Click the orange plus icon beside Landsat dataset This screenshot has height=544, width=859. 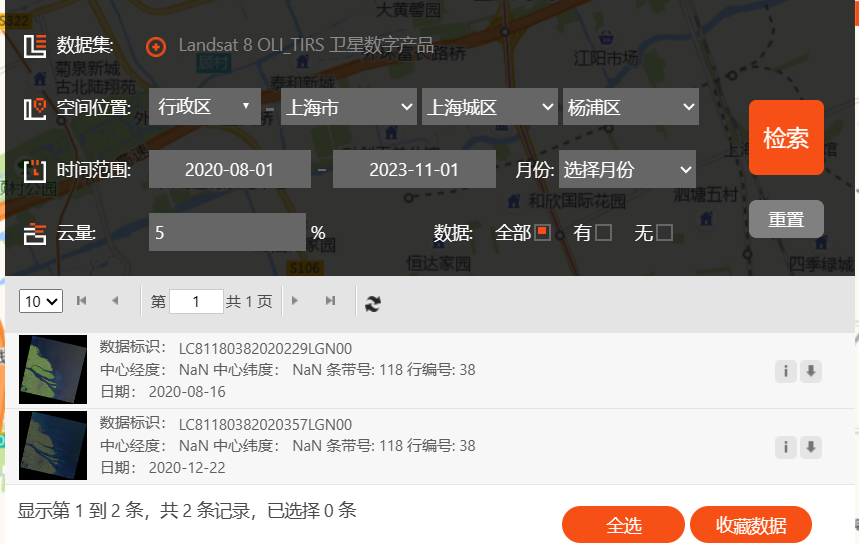tap(156, 47)
